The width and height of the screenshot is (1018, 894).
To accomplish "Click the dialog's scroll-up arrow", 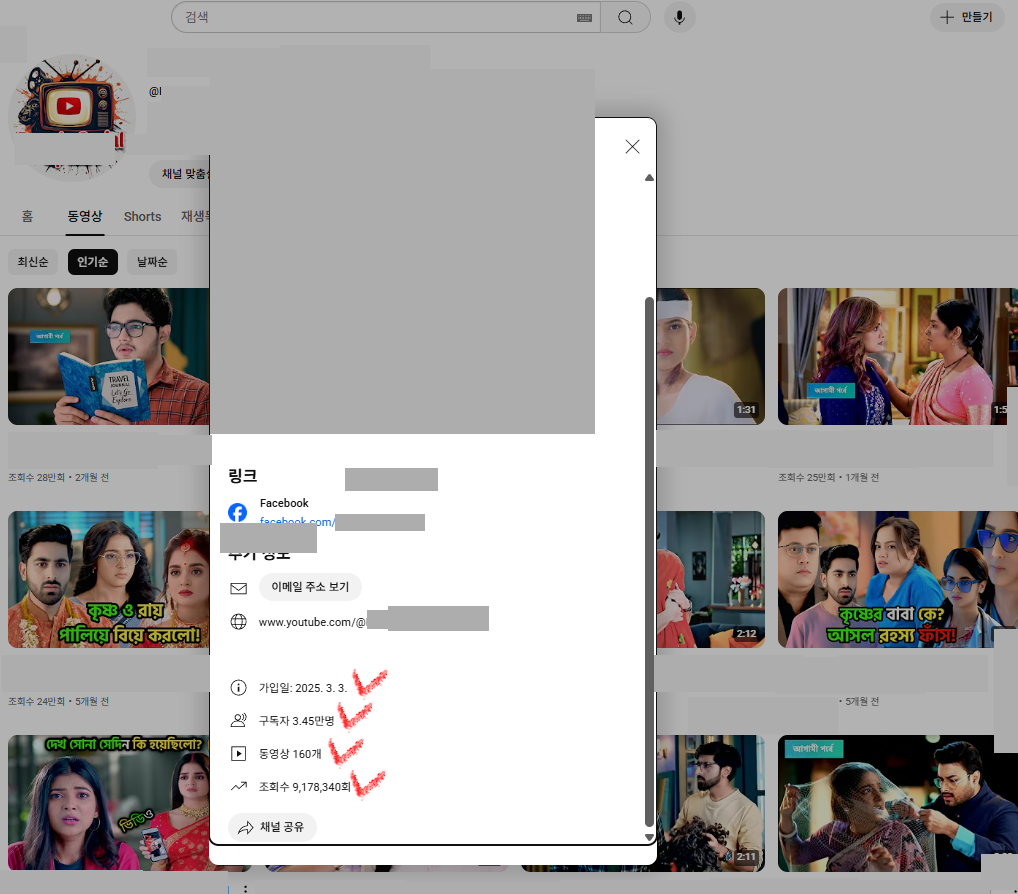I will (x=649, y=178).
